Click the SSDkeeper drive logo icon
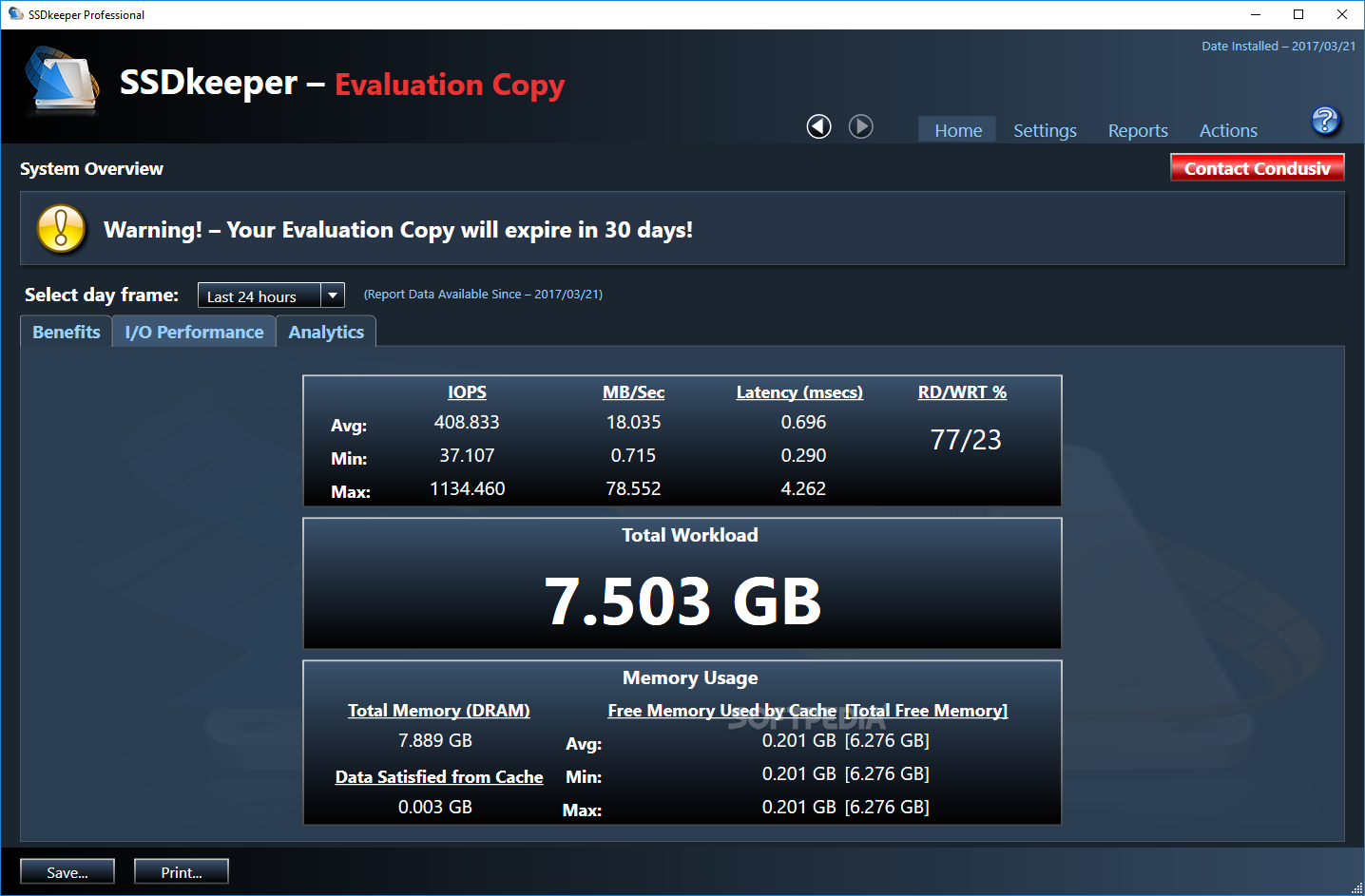The height and width of the screenshot is (896, 1365). point(64,83)
